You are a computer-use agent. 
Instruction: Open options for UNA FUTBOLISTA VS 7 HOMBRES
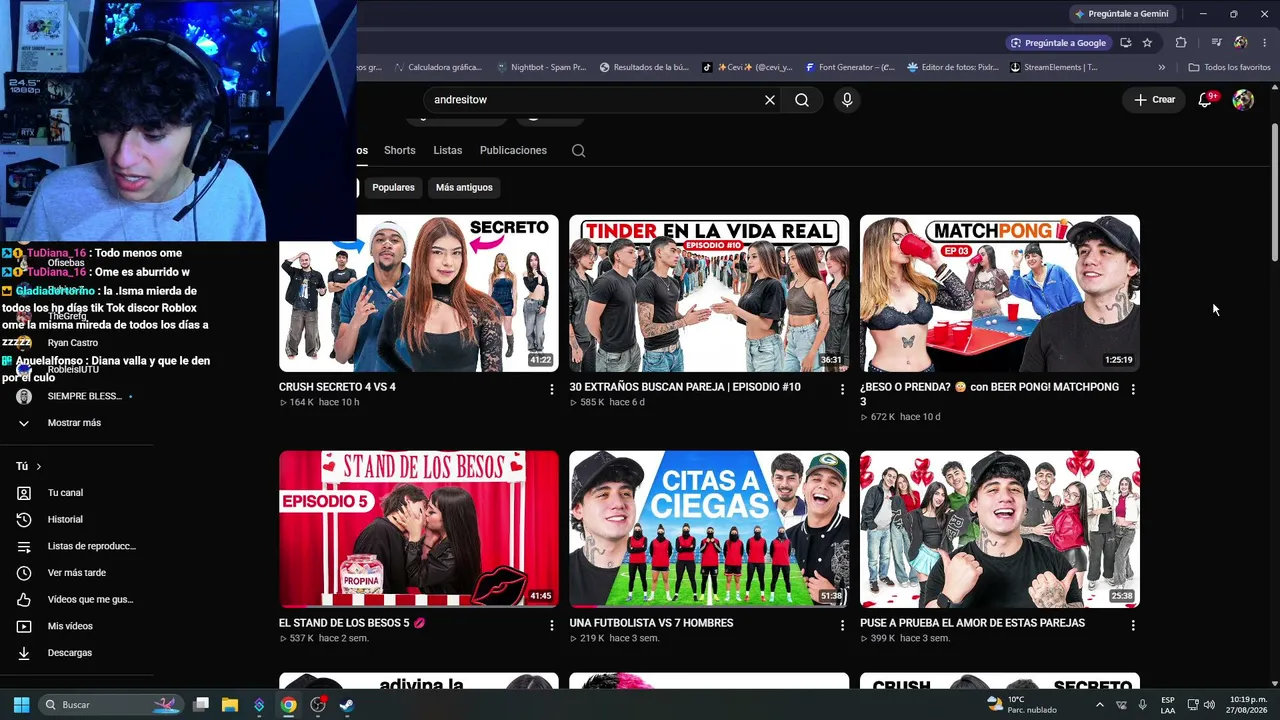(842, 625)
